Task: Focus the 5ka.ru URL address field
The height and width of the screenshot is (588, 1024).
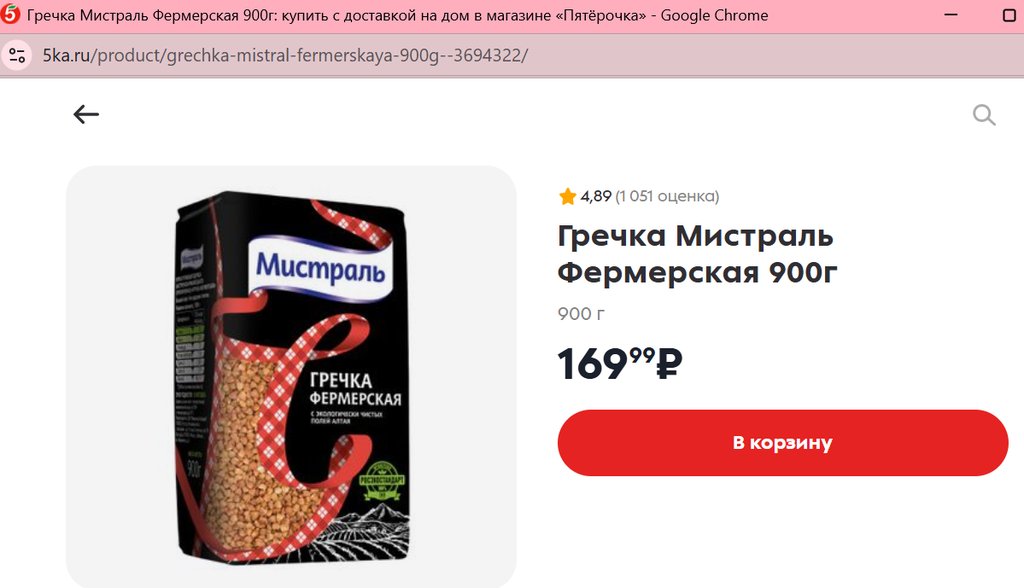Action: coord(285,56)
